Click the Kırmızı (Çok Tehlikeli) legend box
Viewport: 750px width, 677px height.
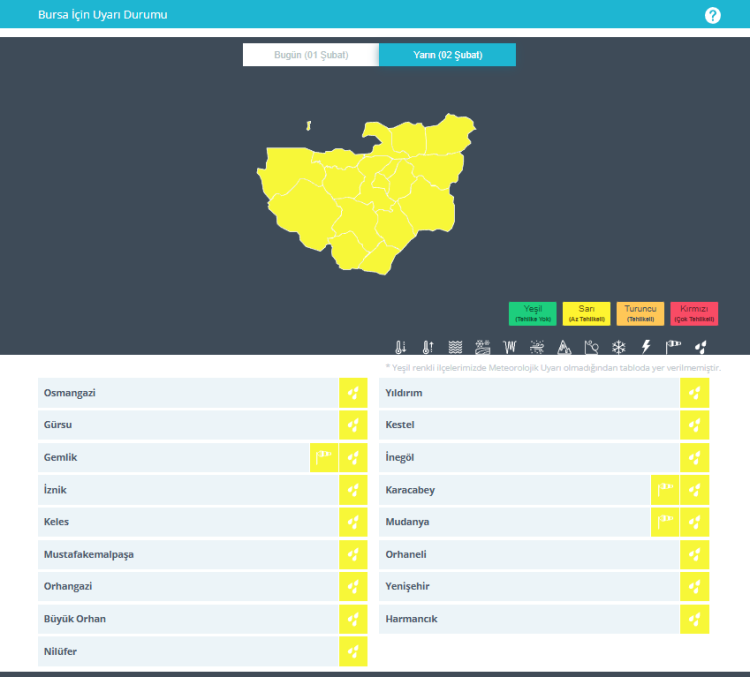coord(694,313)
